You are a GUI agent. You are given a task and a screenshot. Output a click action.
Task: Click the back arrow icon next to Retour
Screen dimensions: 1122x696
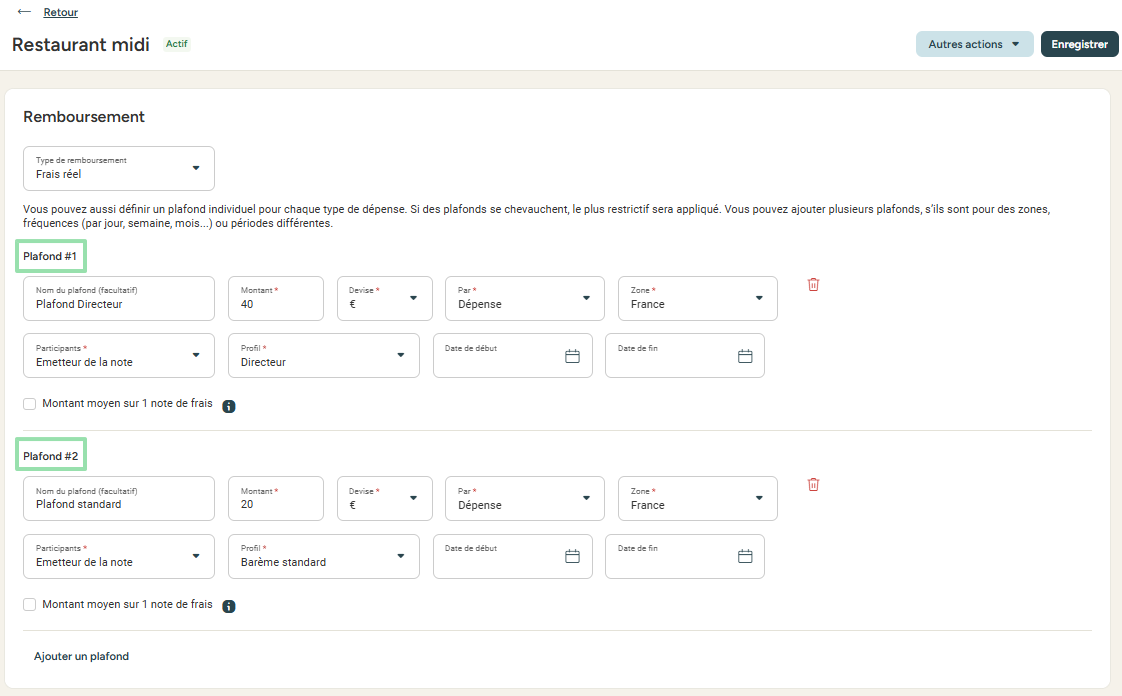(24, 11)
